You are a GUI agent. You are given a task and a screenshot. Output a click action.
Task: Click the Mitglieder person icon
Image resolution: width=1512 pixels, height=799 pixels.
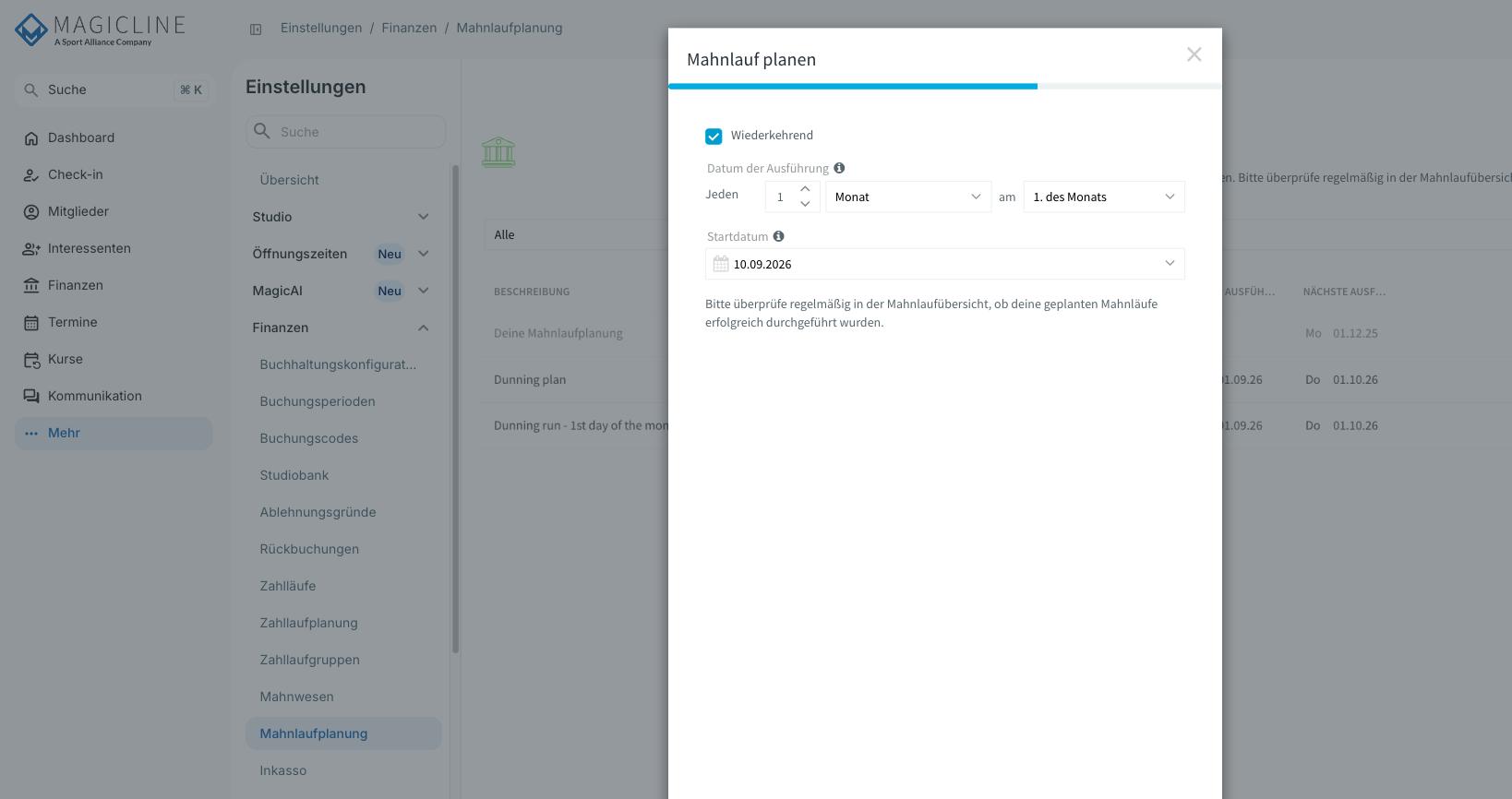coord(31,212)
